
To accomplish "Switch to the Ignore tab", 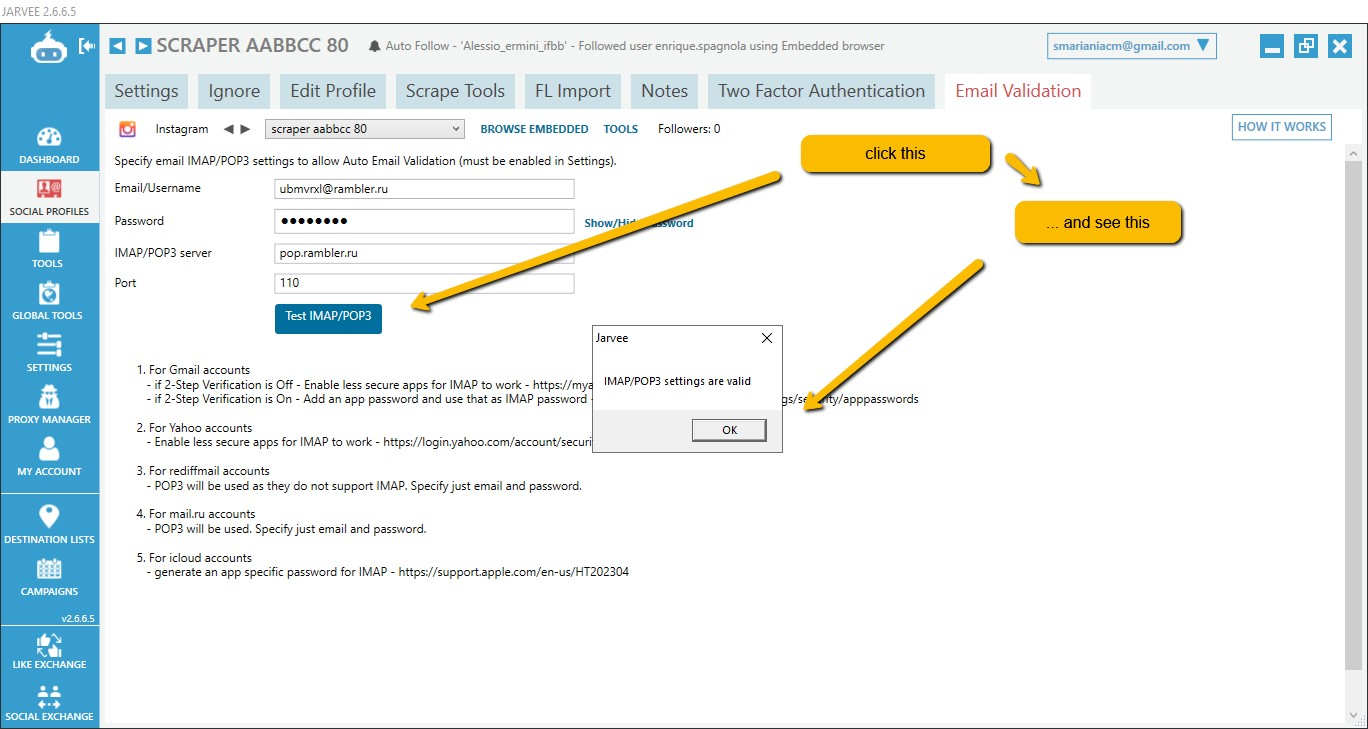I will (234, 91).
